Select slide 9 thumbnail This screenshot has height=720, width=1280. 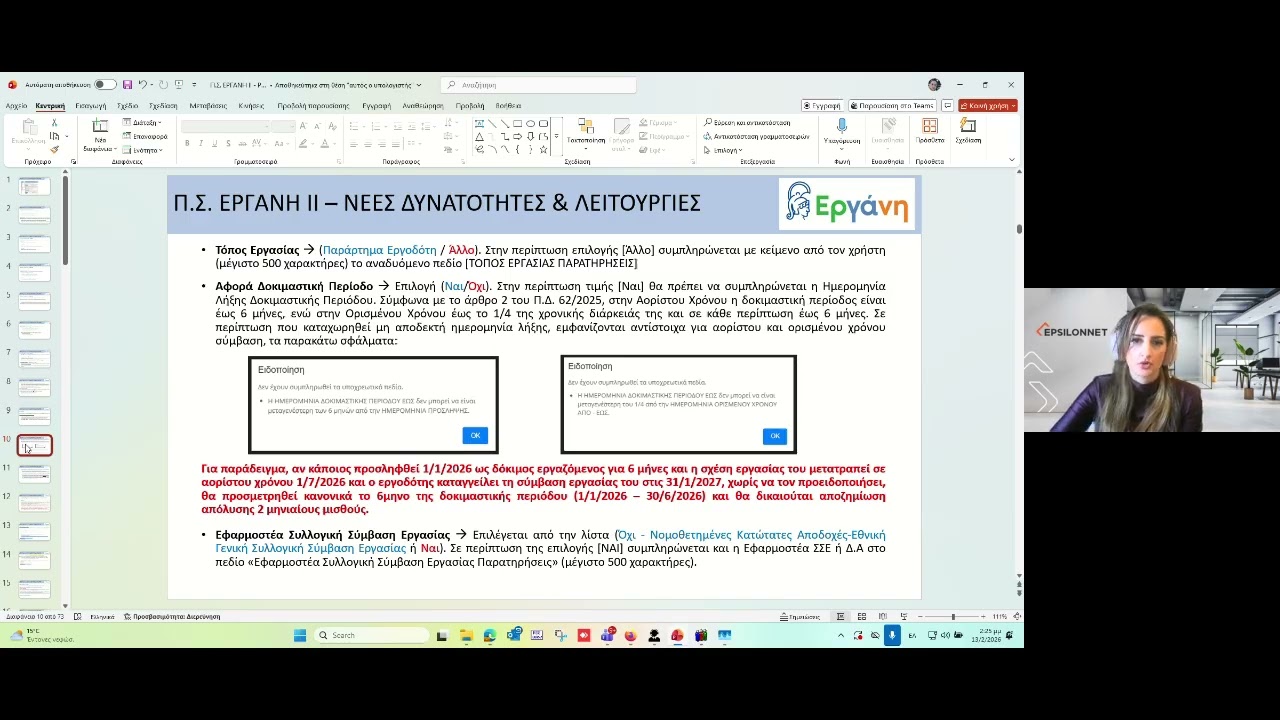click(x=34, y=416)
